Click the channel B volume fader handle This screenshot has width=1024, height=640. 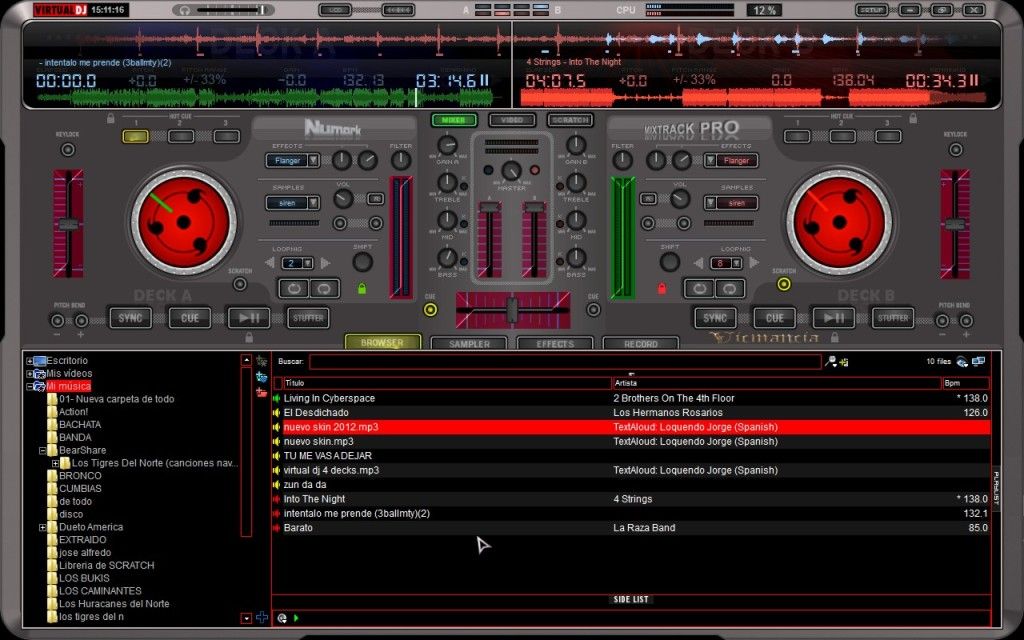(534, 207)
